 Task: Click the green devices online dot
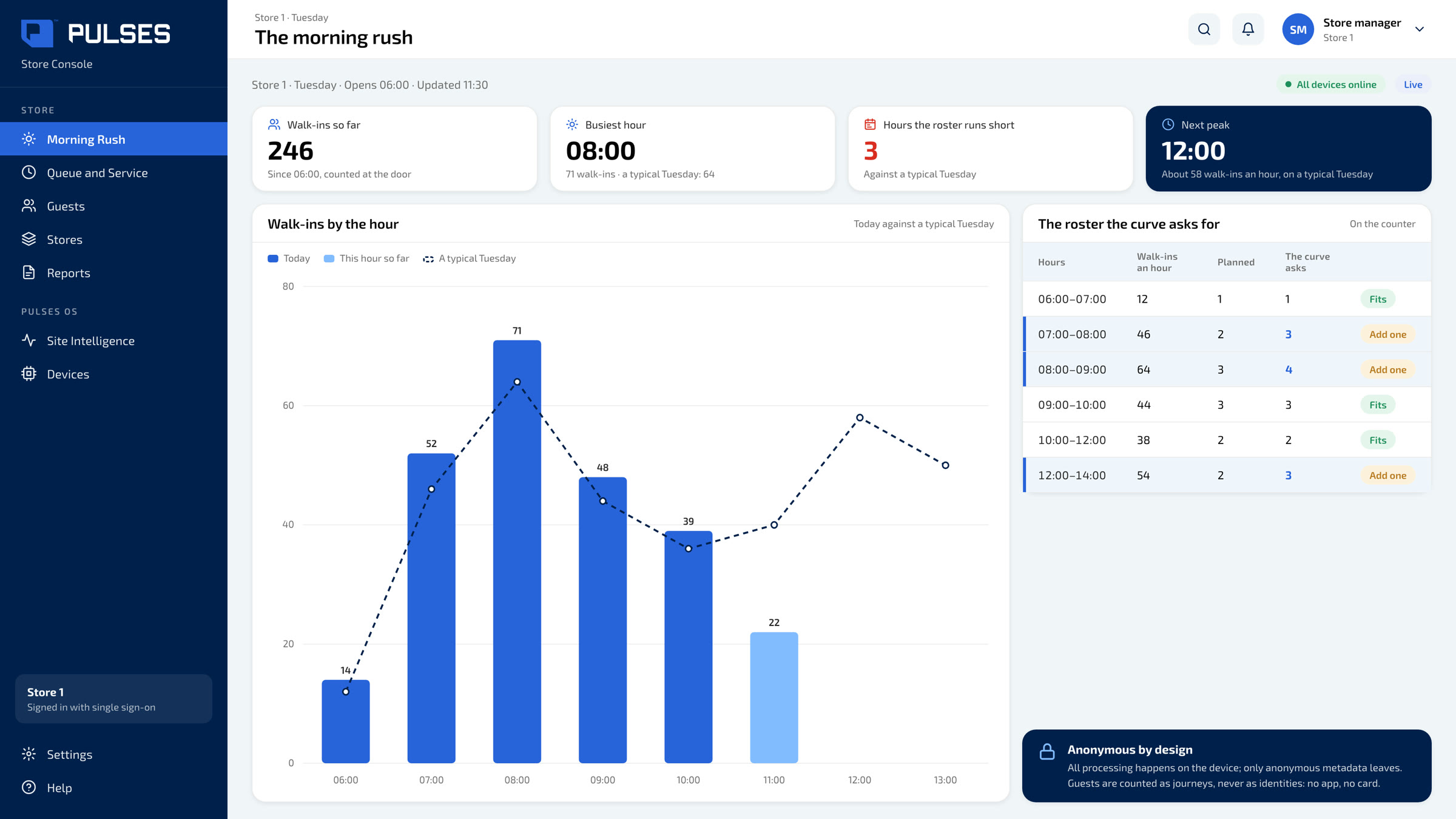1288,84
